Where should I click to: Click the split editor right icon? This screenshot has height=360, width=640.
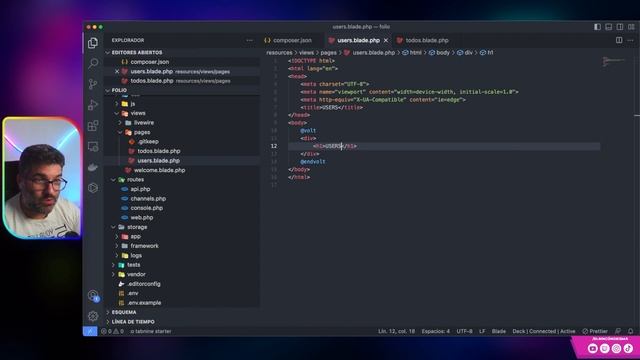pos(619,40)
